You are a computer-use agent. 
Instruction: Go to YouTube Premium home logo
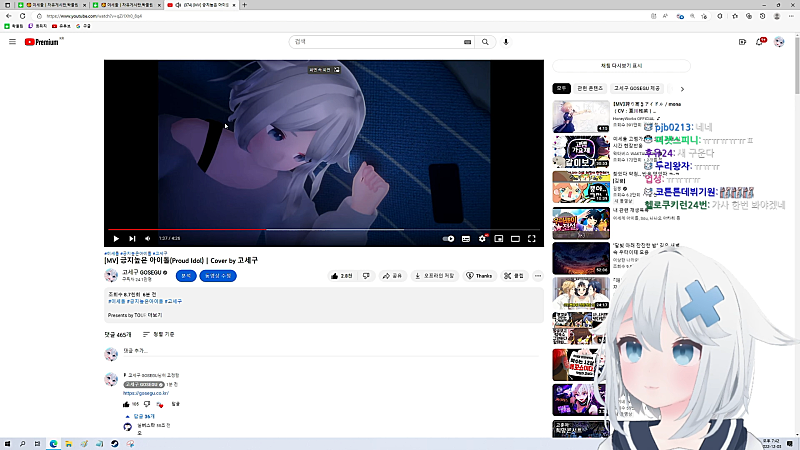42,42
